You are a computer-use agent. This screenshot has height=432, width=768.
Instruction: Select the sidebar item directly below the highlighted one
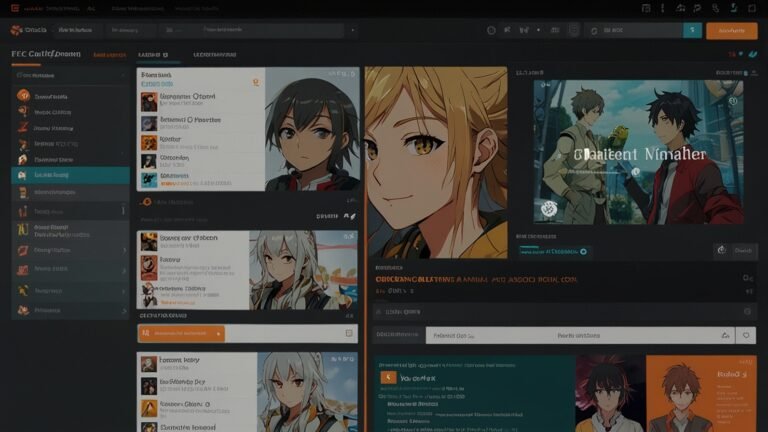coord(70,192)
